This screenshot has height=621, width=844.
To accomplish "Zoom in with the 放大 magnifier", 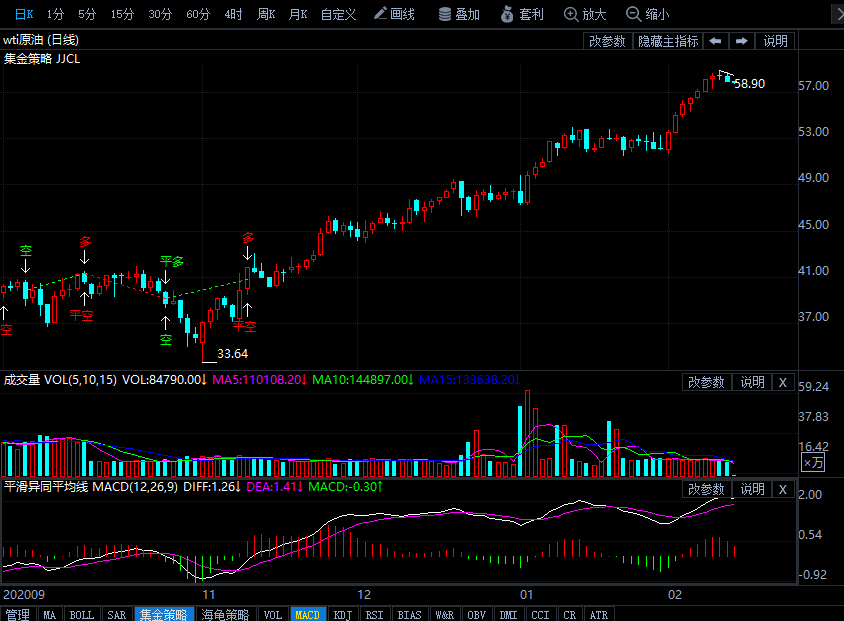I will pyautogui.click(x=585, y=14).
